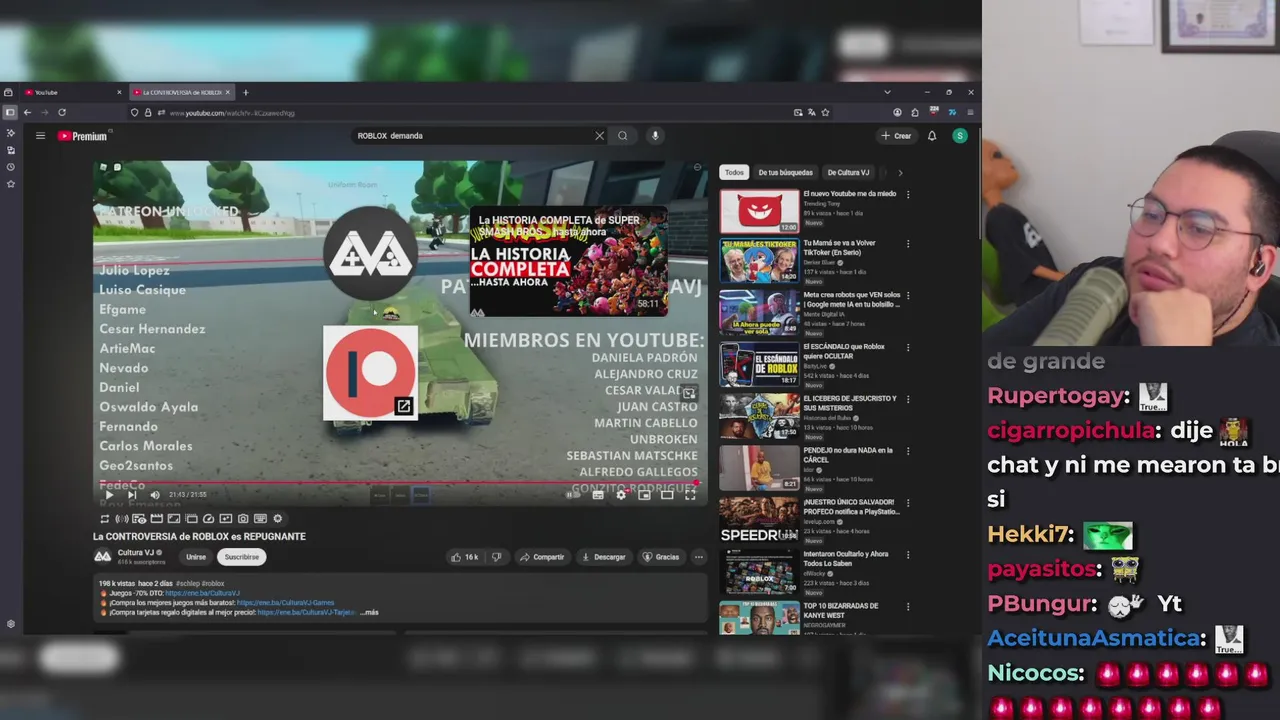This screenshot has width=1280, height=720.
Task: Open El ESCÁNDALO que Roblox quiere OCULTAR video
Action: coord(760,366)
